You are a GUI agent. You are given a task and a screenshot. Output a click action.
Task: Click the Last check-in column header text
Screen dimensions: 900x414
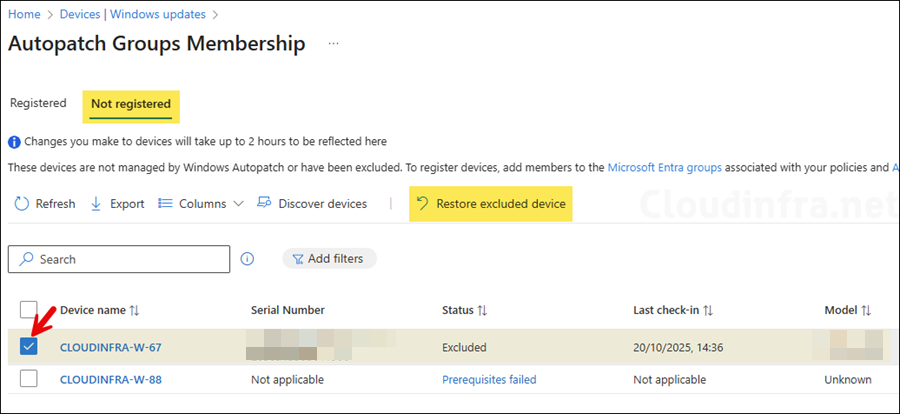point(666,310)
